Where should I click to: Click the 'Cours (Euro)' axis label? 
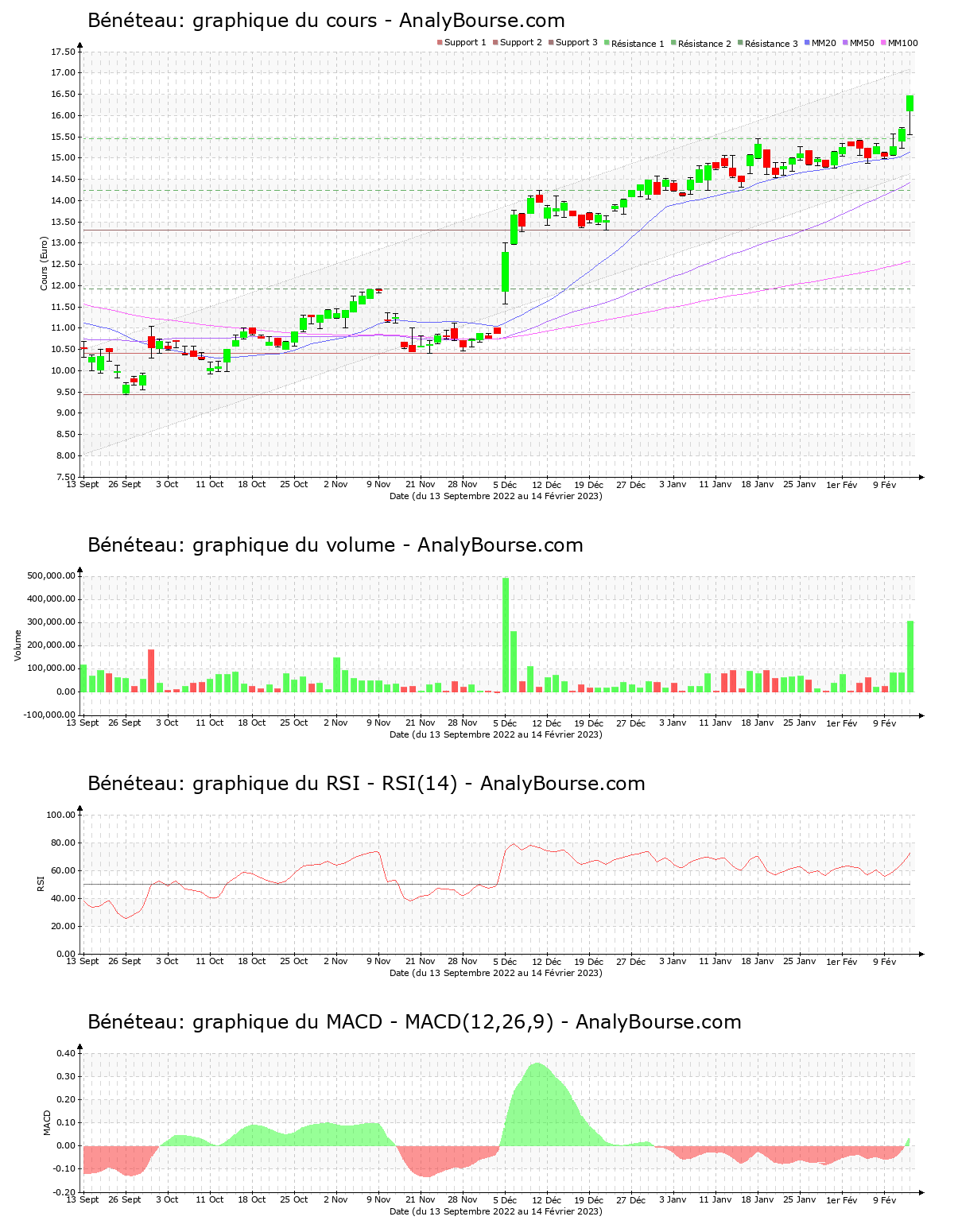(45, 264)
